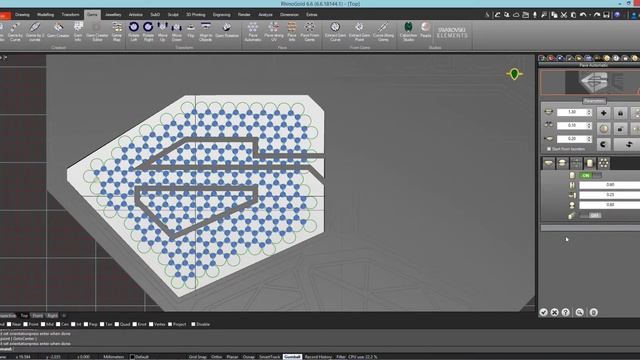Switch to the Right viewport tab
The height and width of the screenshot is (360, 640).
coord(52,316)
